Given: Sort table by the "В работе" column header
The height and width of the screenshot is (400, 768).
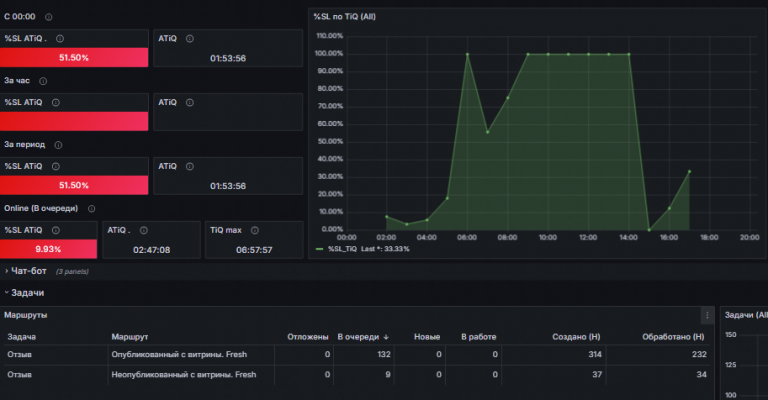Looking at the screenshot, I should point(479,337).
